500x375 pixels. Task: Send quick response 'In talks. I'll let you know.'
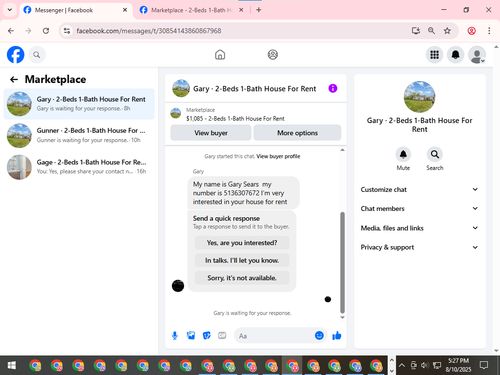coord(242,260)
